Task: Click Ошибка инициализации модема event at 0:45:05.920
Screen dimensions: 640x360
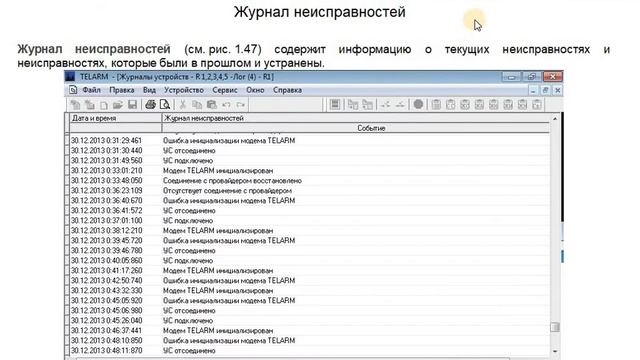Action: (x=229, y=300)
